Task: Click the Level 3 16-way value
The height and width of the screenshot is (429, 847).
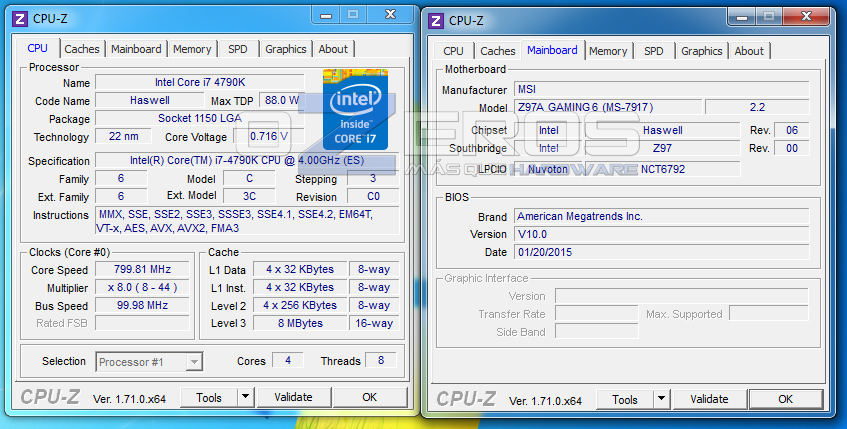Action: coord(374,323)
